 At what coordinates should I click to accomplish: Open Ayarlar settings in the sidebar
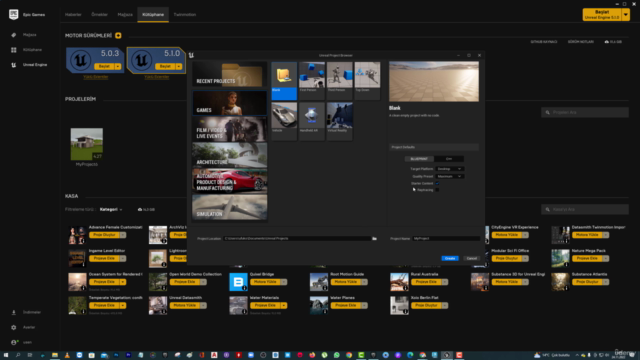click(x=29, y=327)
